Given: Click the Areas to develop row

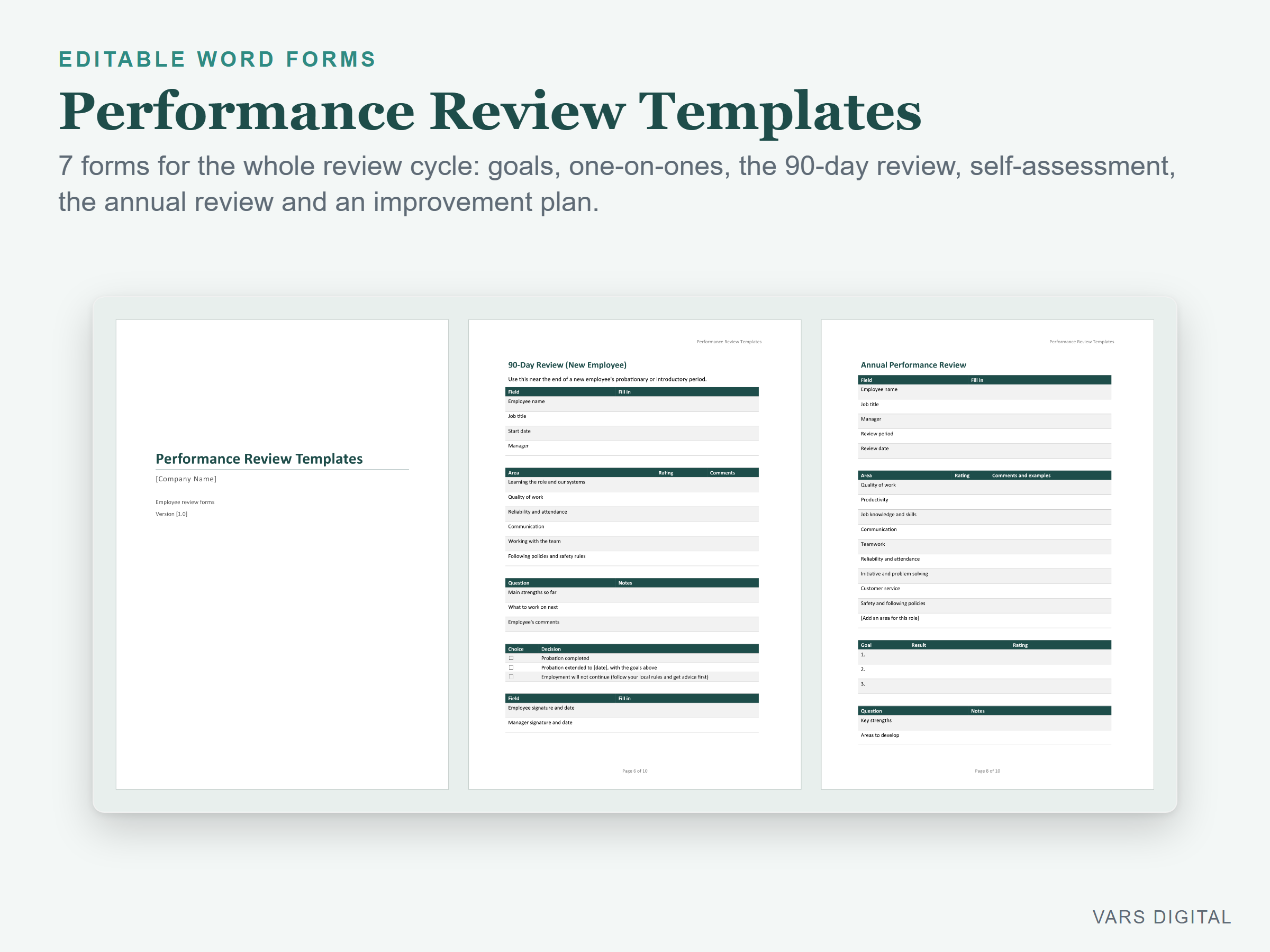Looking at the screenshot, I should click(x=984, y=737).
